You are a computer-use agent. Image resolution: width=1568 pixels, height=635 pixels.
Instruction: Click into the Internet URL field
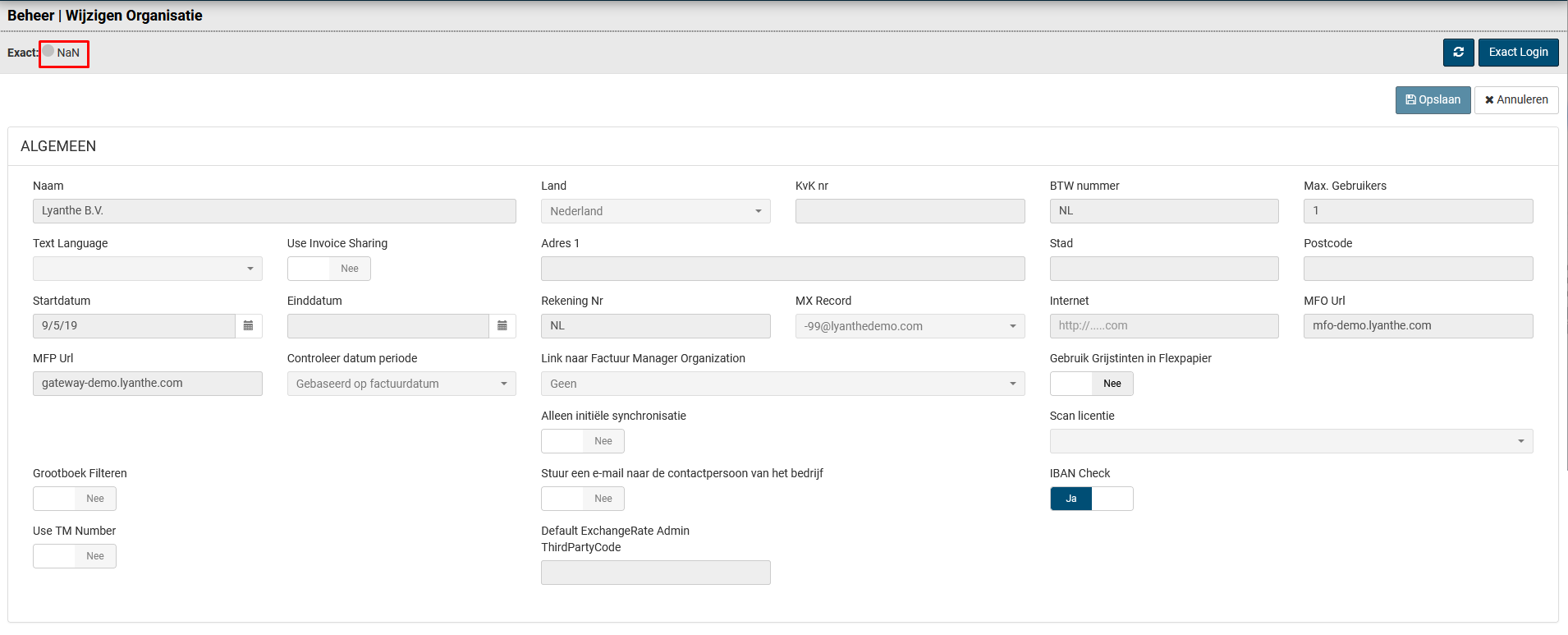click(x=1163, y=326)
